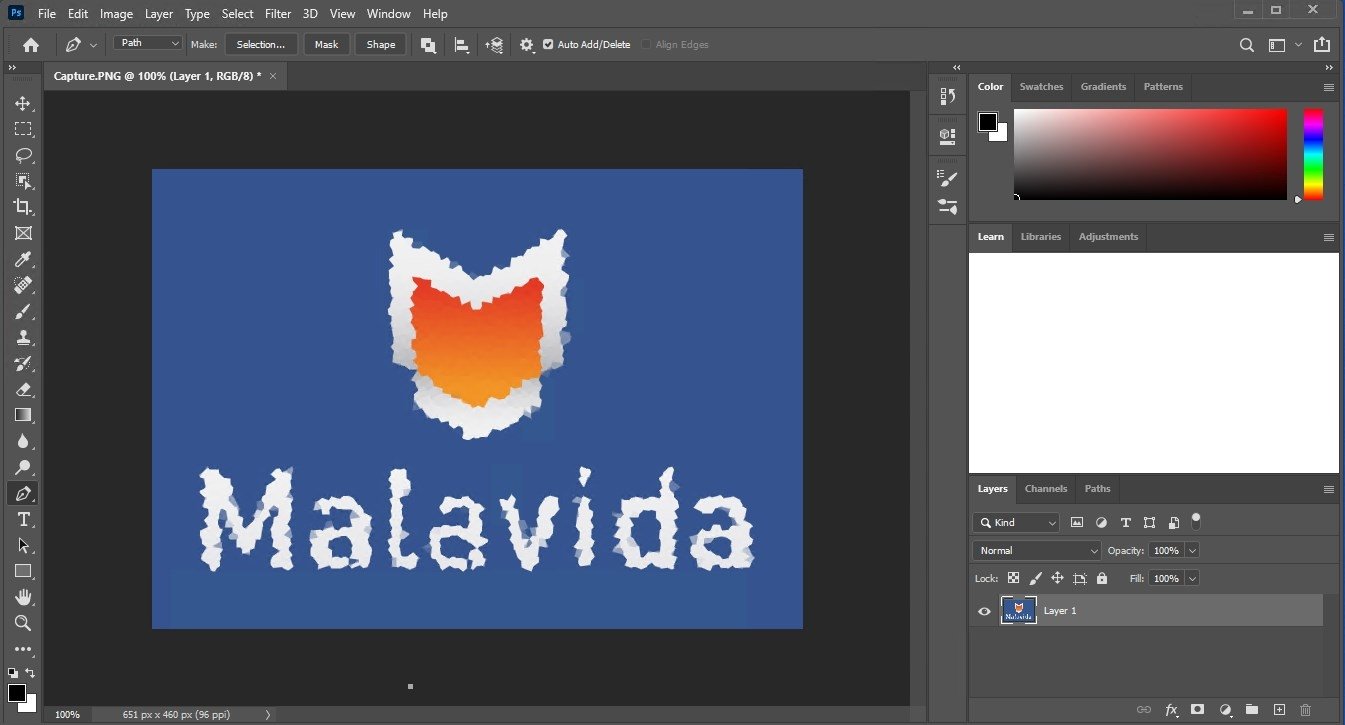Screen dimensions: 1345x725
Task: Switch to the Swatches tab
Action: 1041,87
